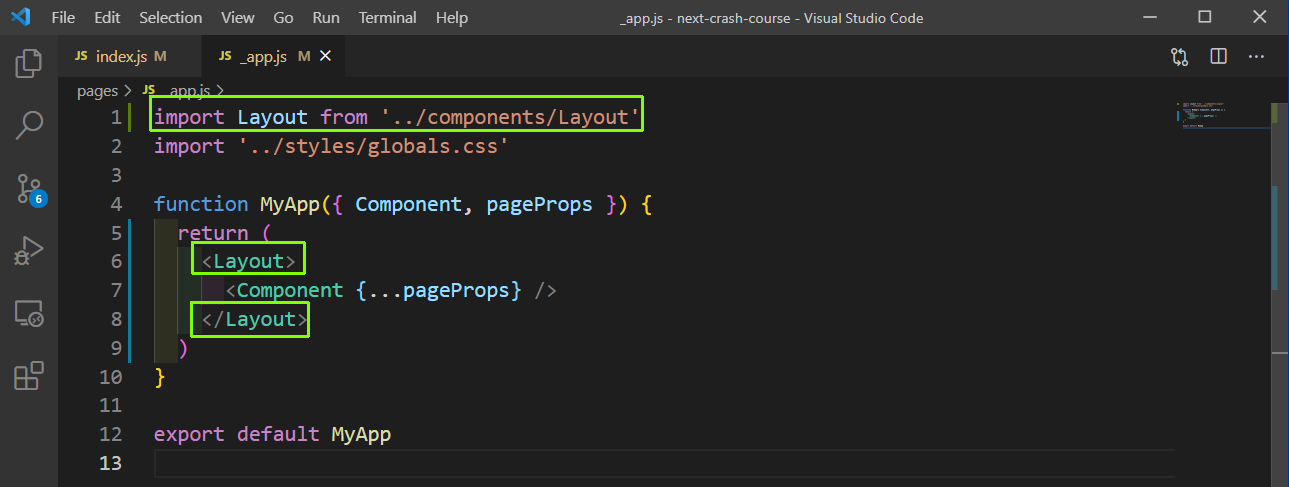The width and height of the screenshot is (1289, 487).
Task: Click line number 4 in the gutter
Action: click(115, 204)
